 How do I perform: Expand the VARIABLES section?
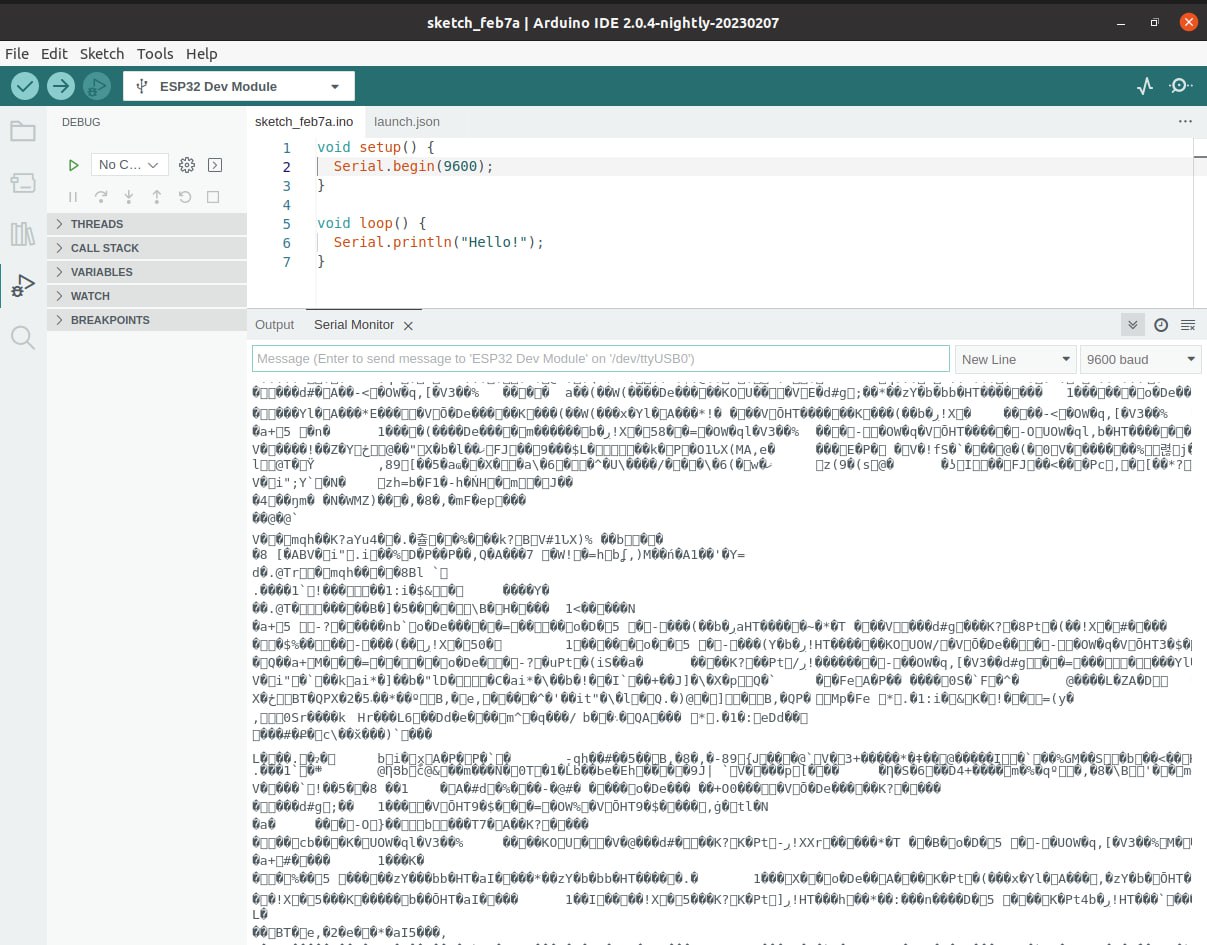point(147,272)
